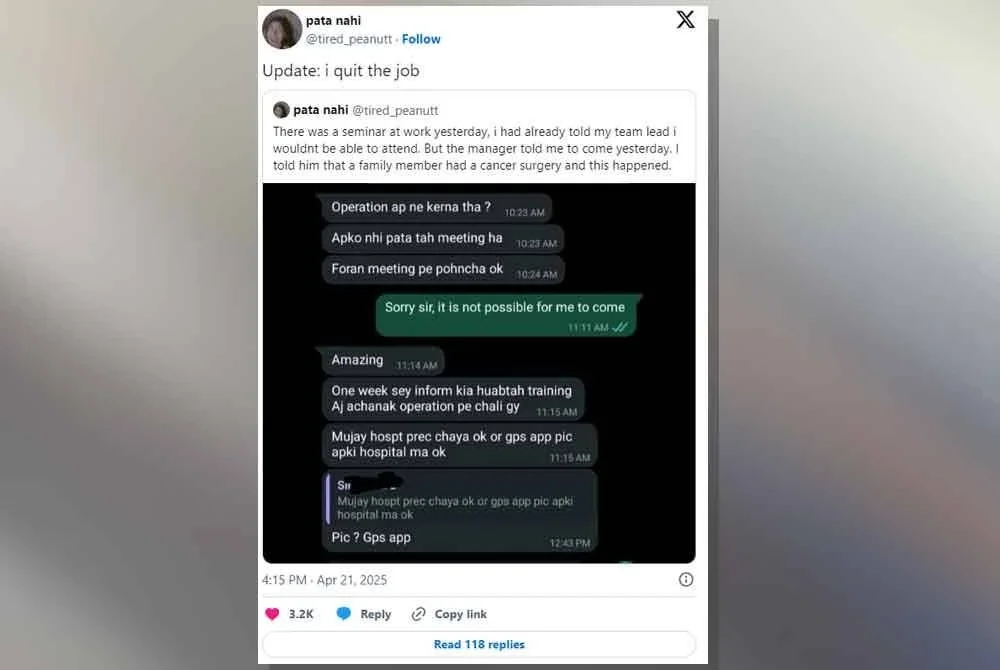Screen dimensions: 1000x670
Task: Click the quoted pata nahi name
Action: (321, 110)
